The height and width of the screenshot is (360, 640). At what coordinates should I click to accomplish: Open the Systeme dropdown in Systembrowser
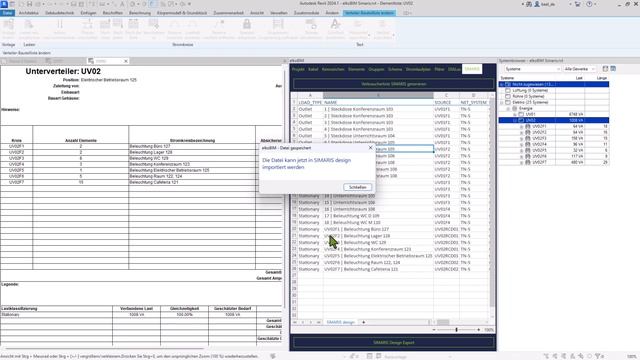[x=532, y=69]
